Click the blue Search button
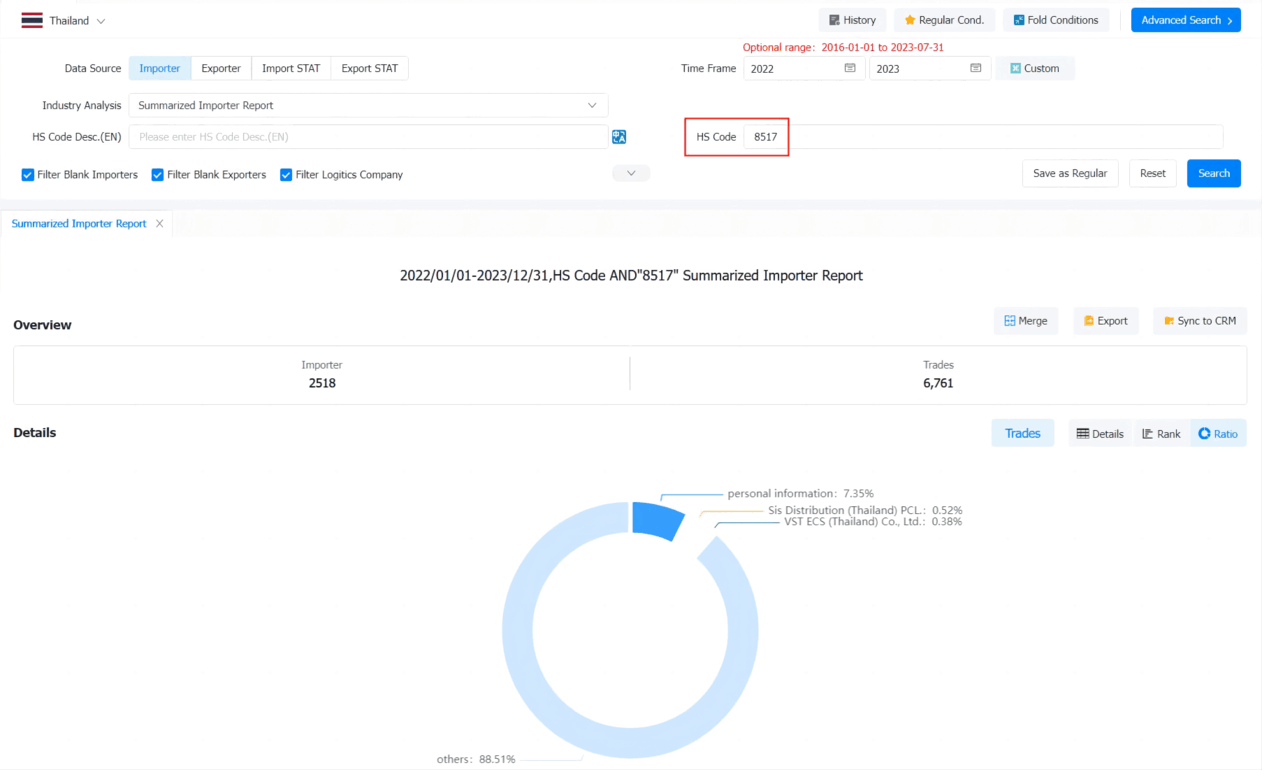 pos(1214,173)
